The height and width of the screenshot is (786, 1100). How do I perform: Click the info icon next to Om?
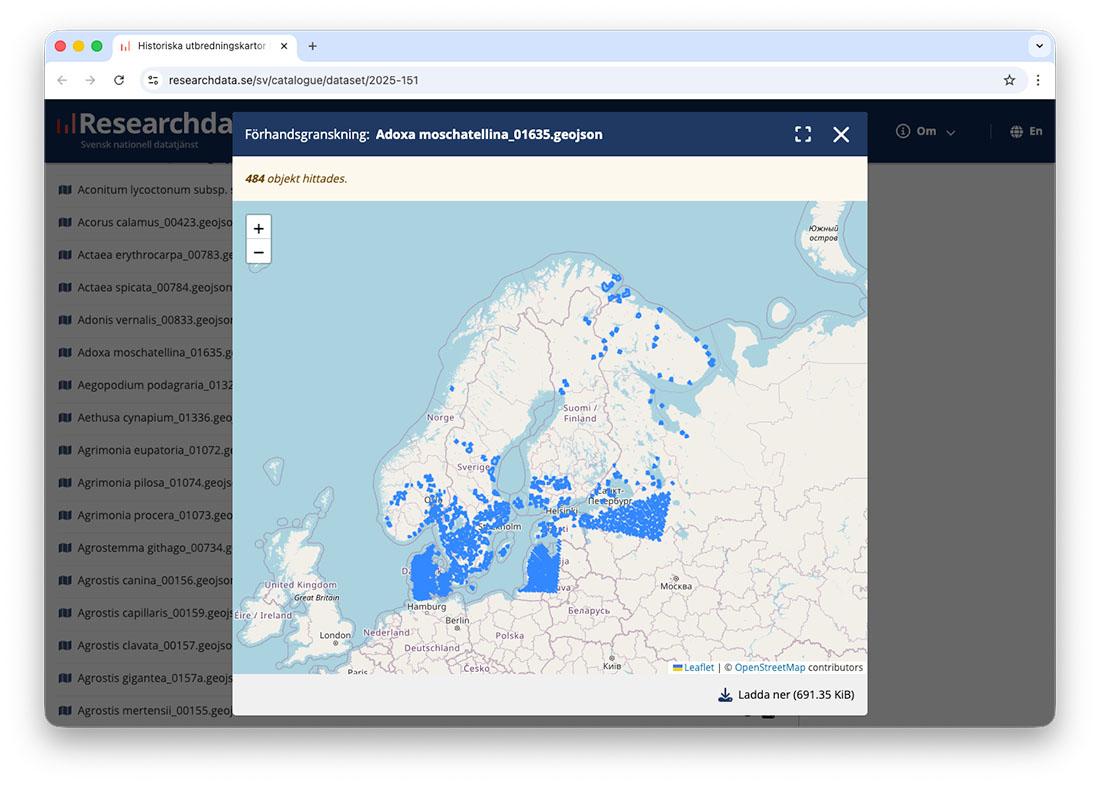tap(902, 130)
